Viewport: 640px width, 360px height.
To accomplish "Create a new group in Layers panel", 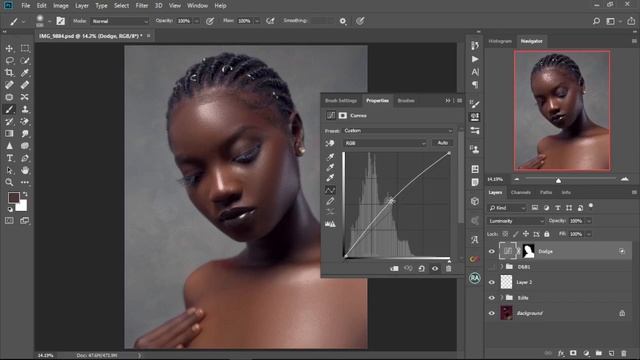I will point(599,353).
